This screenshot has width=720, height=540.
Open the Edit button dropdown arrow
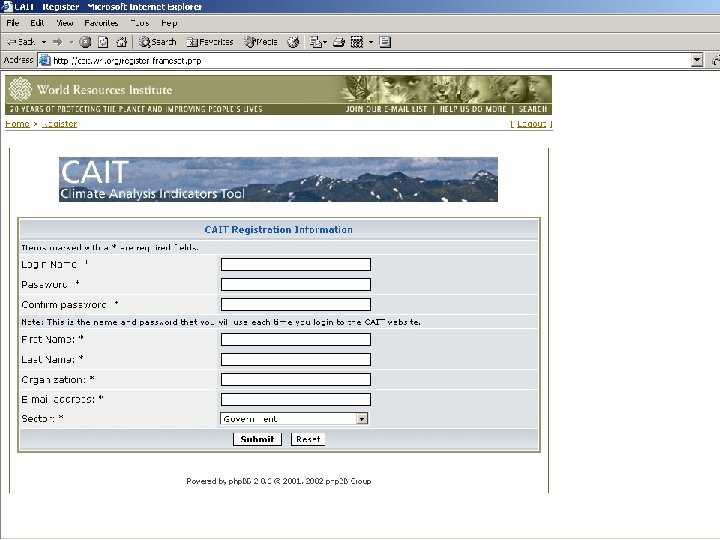(x=371, y=42)
